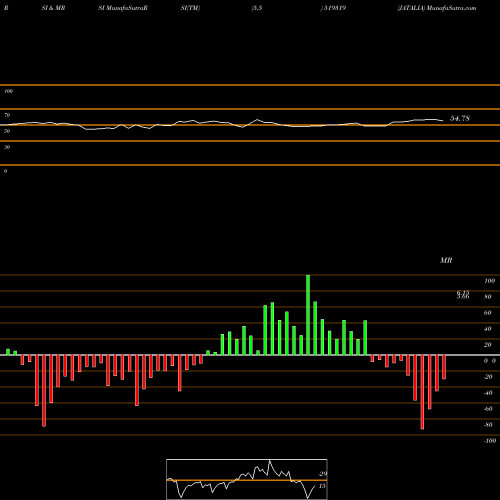500x500 pixels.
Task: Open the mini RSI preview chart thumbnail
Action: click(247, 479)
